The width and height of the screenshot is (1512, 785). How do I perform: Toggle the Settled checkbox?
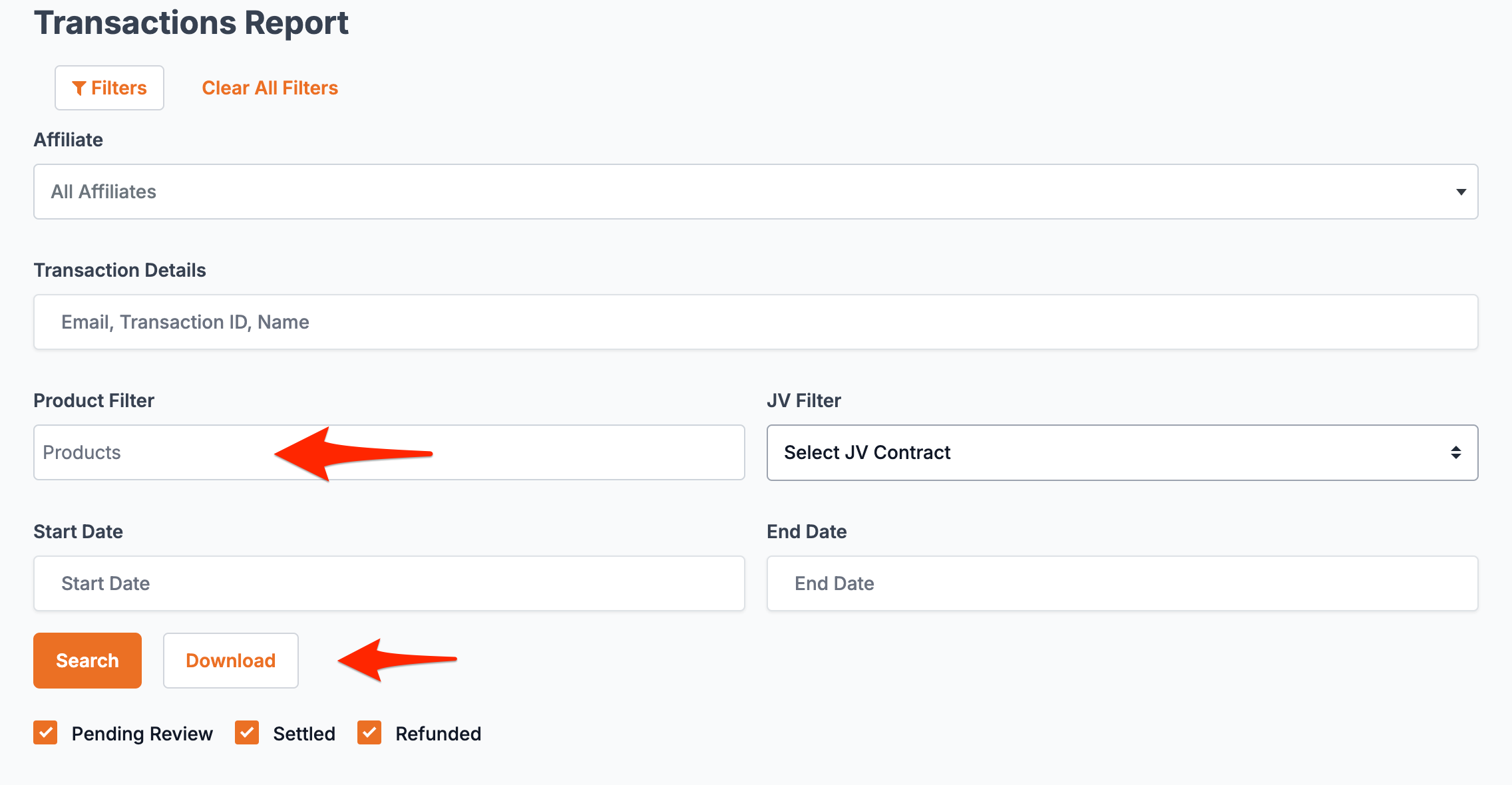(247, 733)
